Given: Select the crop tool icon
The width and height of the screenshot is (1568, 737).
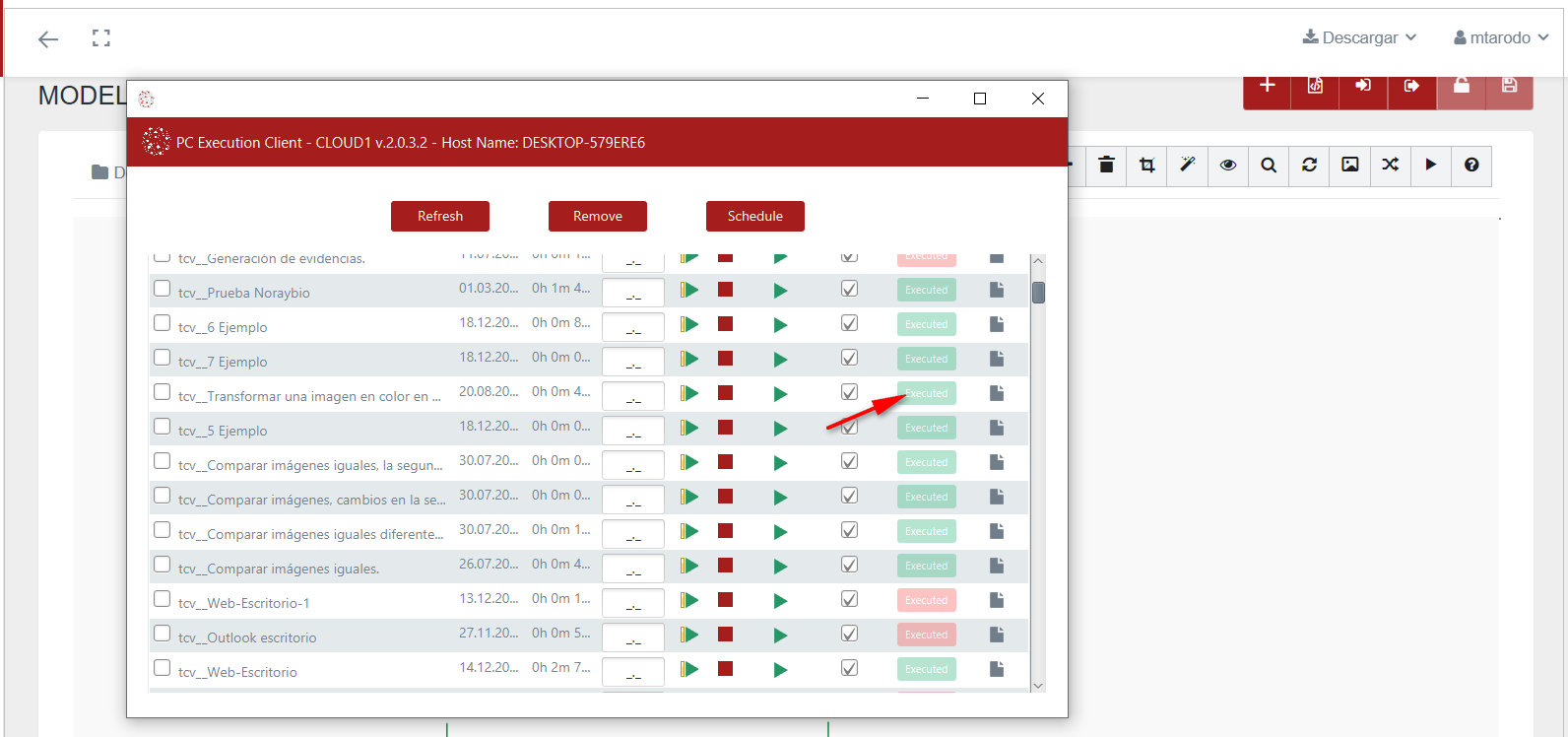Looking at the screenshot, I should [x=1146, y=165].
